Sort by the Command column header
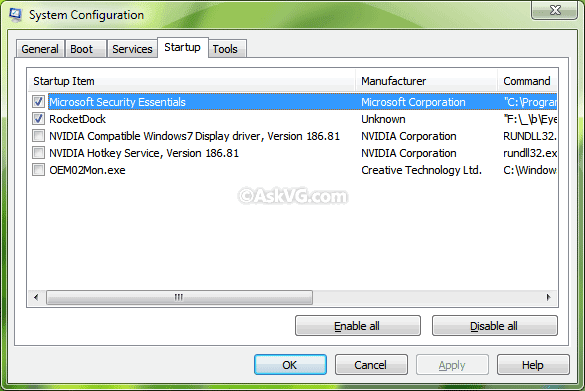 click(527, 81)
